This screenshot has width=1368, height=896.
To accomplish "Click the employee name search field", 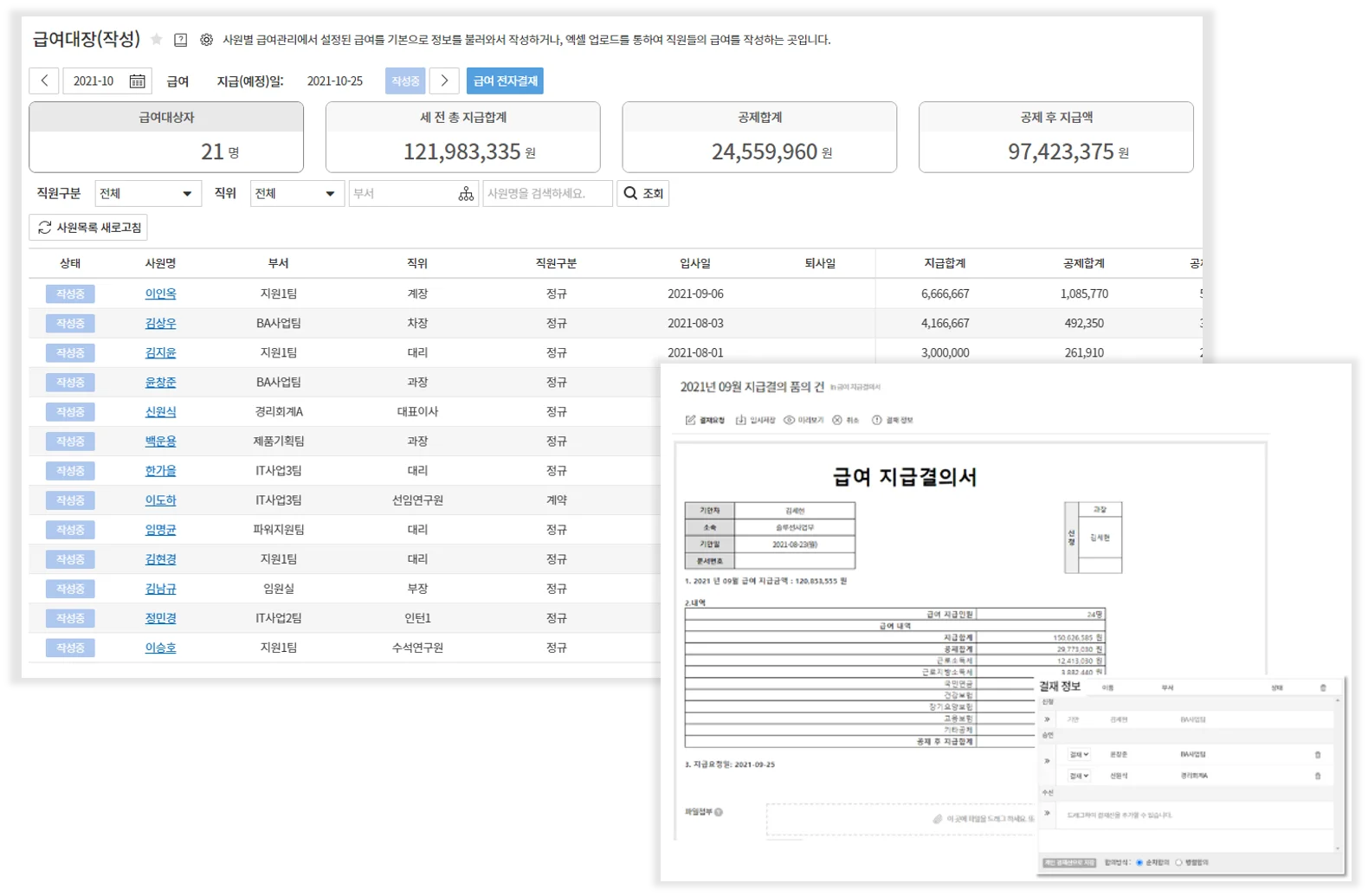I will pos(547,194).
